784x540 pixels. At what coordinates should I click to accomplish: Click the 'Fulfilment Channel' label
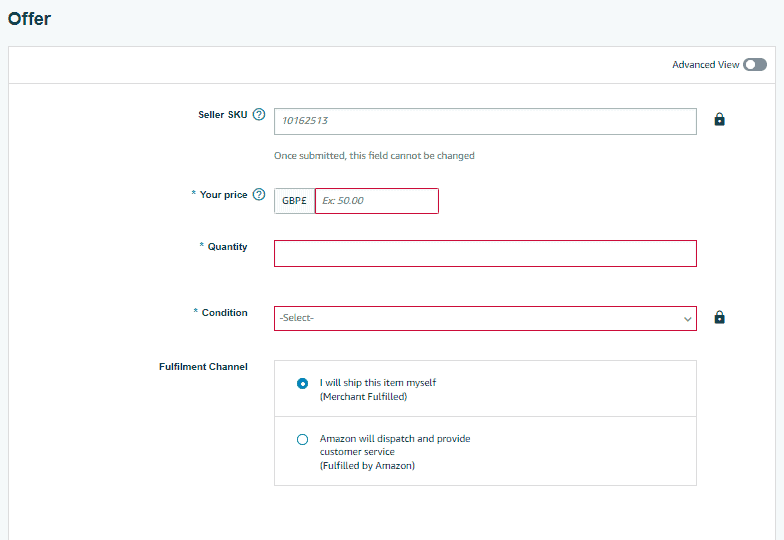coord(203,366)
